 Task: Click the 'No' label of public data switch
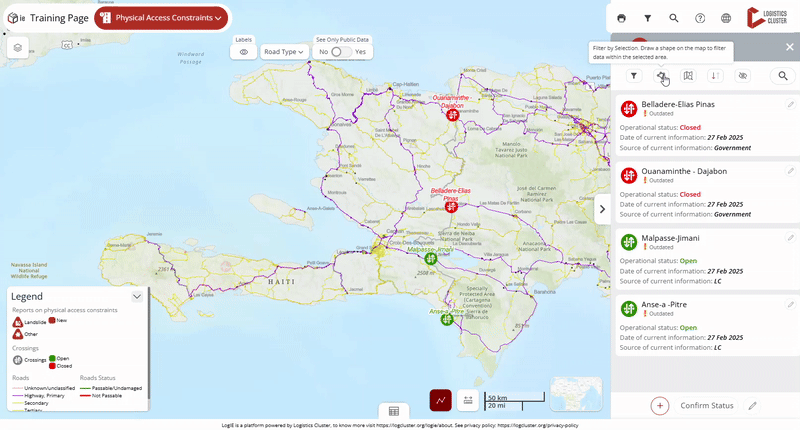[x=323, y=52]
